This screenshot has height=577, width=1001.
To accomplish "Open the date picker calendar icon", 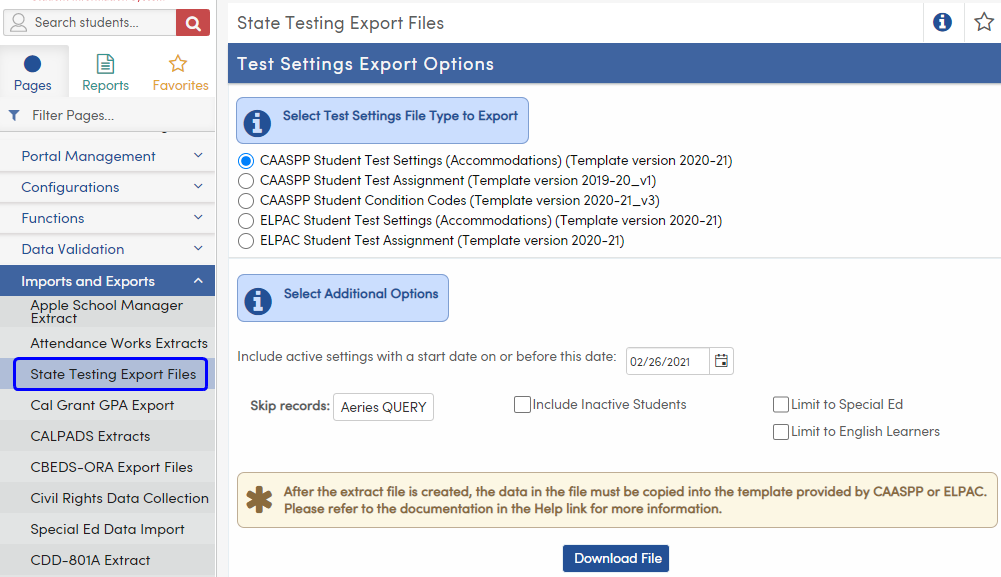I will pyautogui.click(x=721, y=361).
